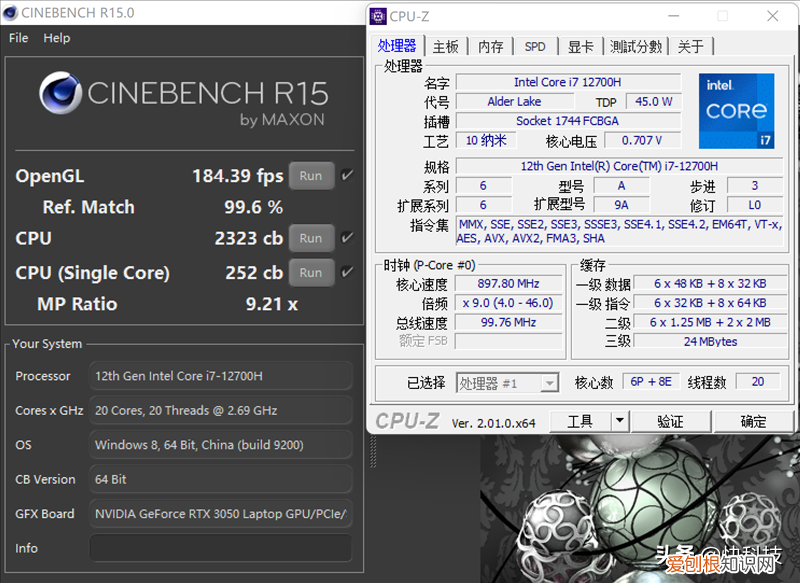800x583 pixels.
Task: Click the checkmark beside CPU Single Core
Action: [348, 271]
